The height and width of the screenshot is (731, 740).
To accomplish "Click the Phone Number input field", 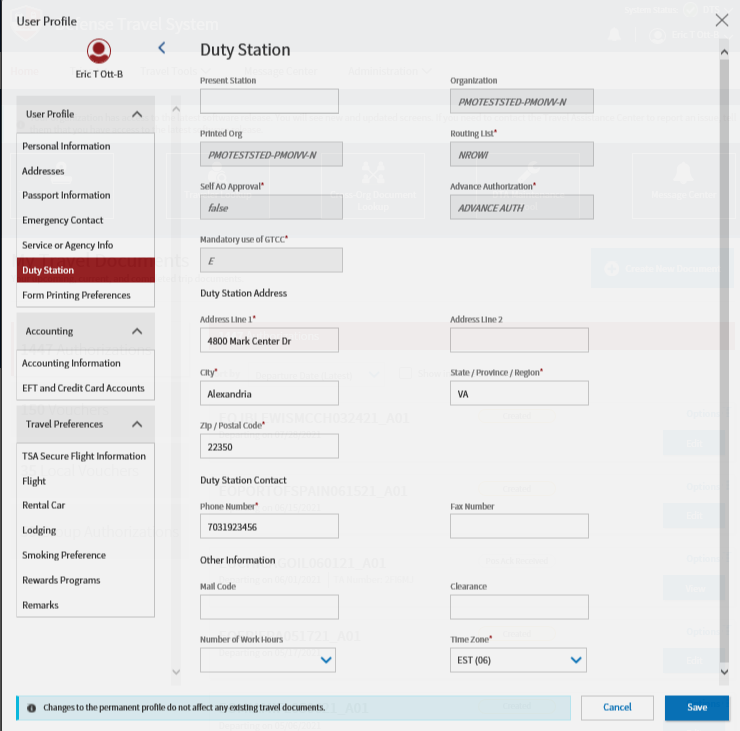I will pyautogui.click(x=269, y=526).
